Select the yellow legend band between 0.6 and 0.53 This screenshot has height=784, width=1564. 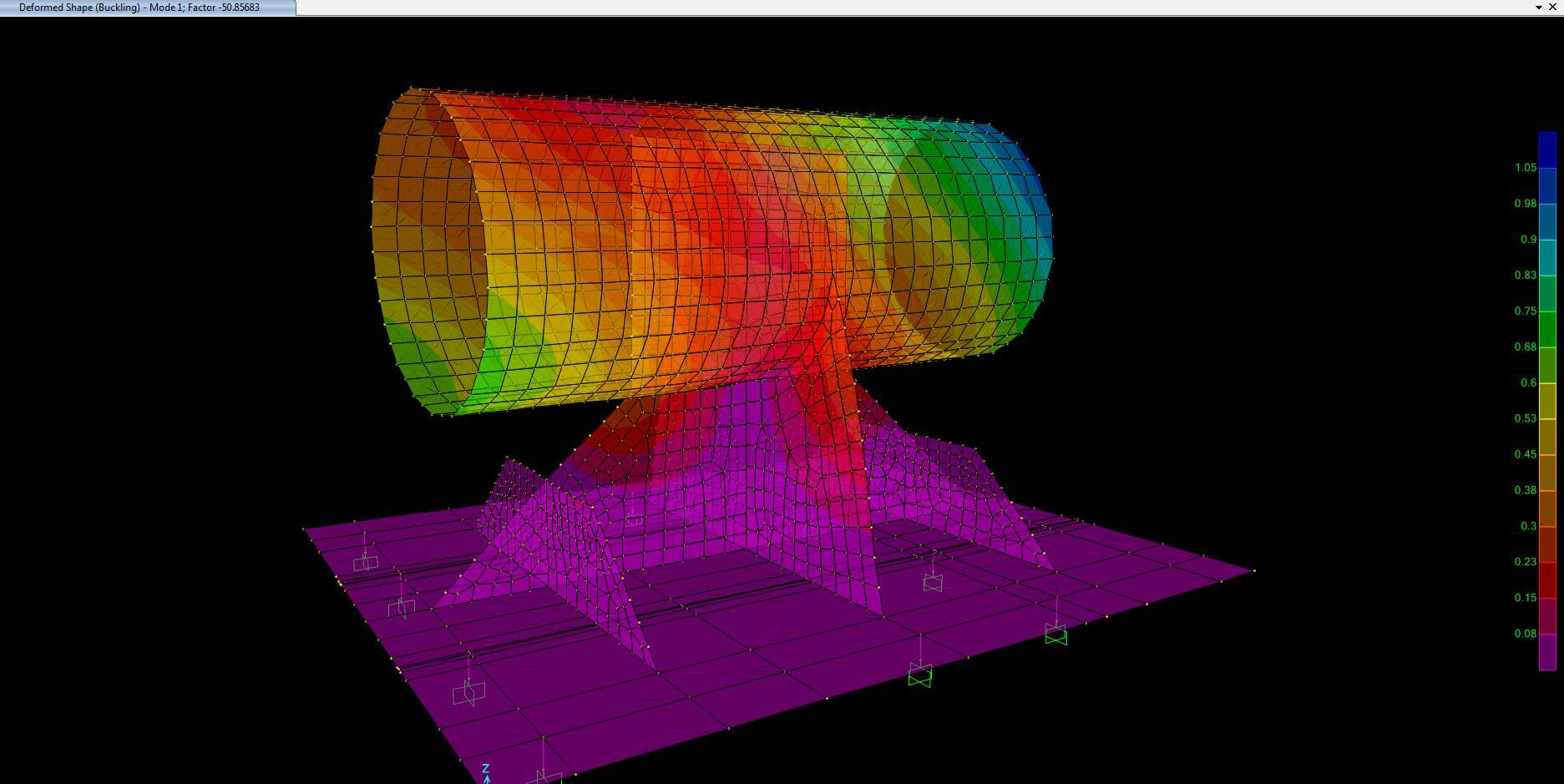point(1546,401)
